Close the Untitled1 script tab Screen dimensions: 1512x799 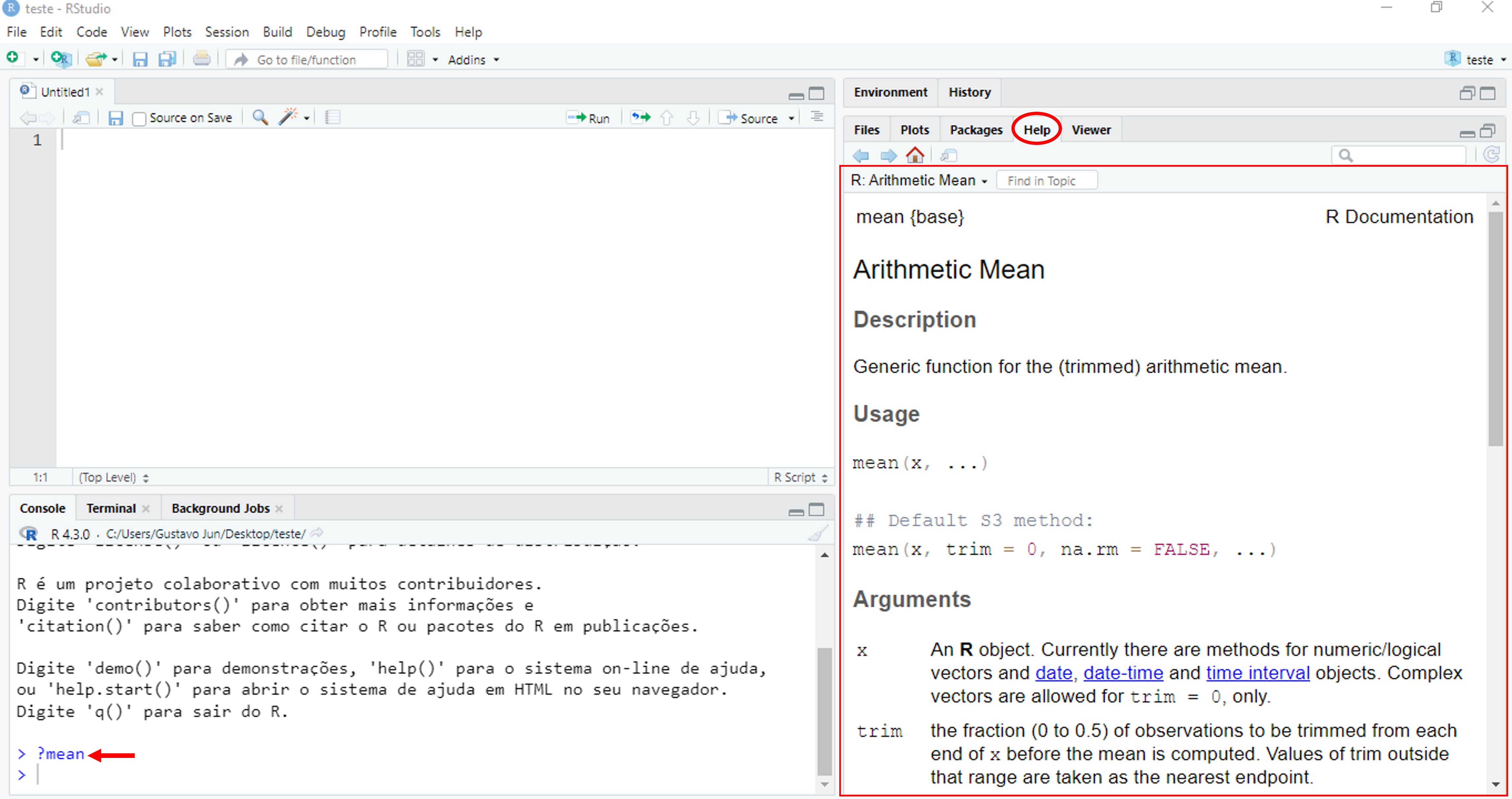coord(100,92)
